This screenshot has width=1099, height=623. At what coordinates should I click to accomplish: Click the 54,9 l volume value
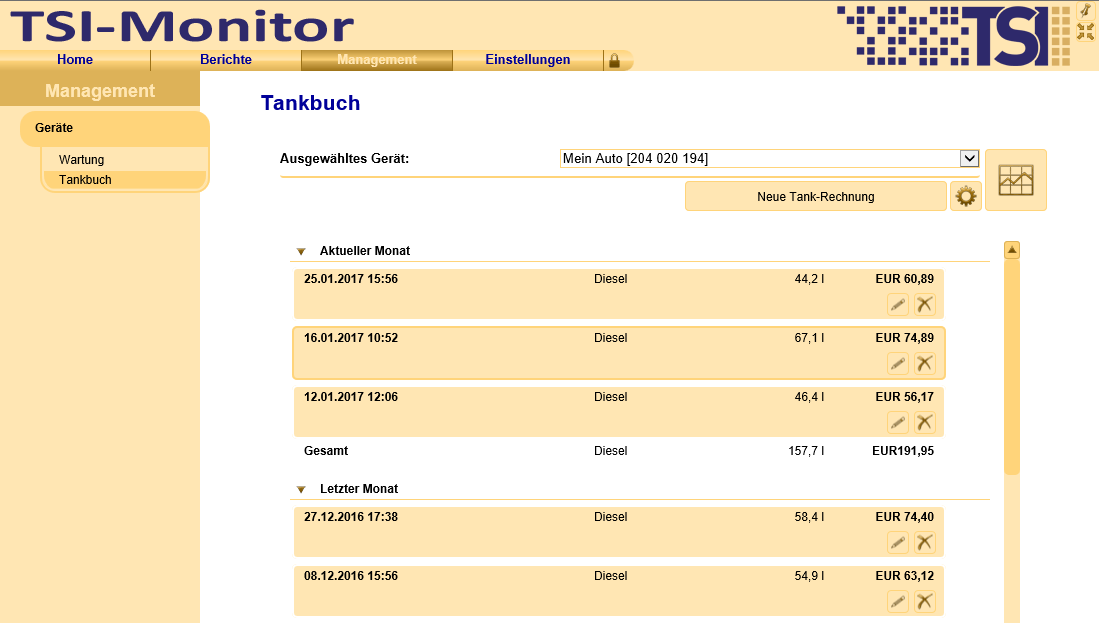coord(809,576)
